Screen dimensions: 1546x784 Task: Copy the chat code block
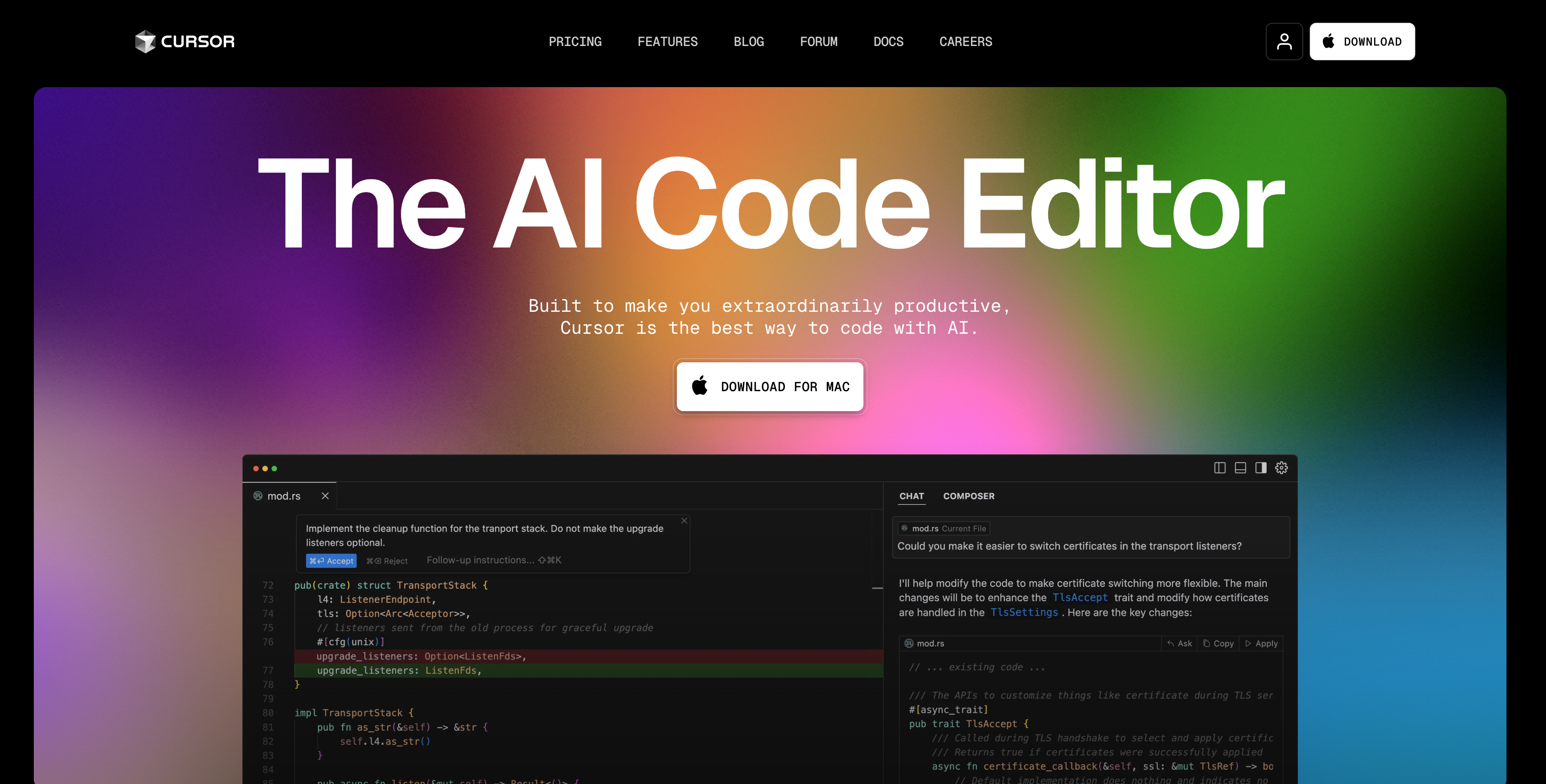[x=1218, y=644]
